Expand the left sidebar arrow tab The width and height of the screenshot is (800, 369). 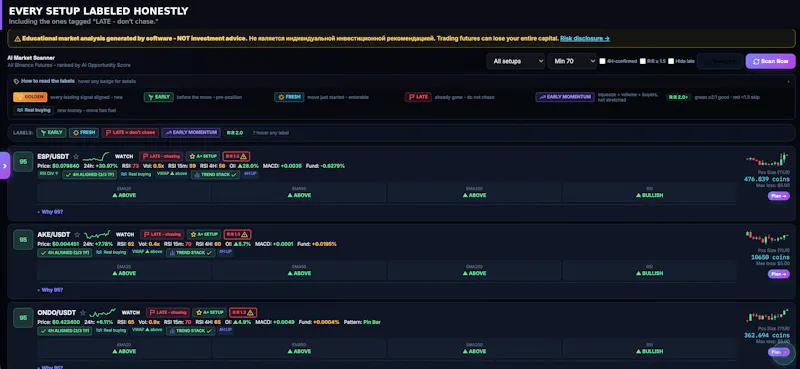[5, 165]
